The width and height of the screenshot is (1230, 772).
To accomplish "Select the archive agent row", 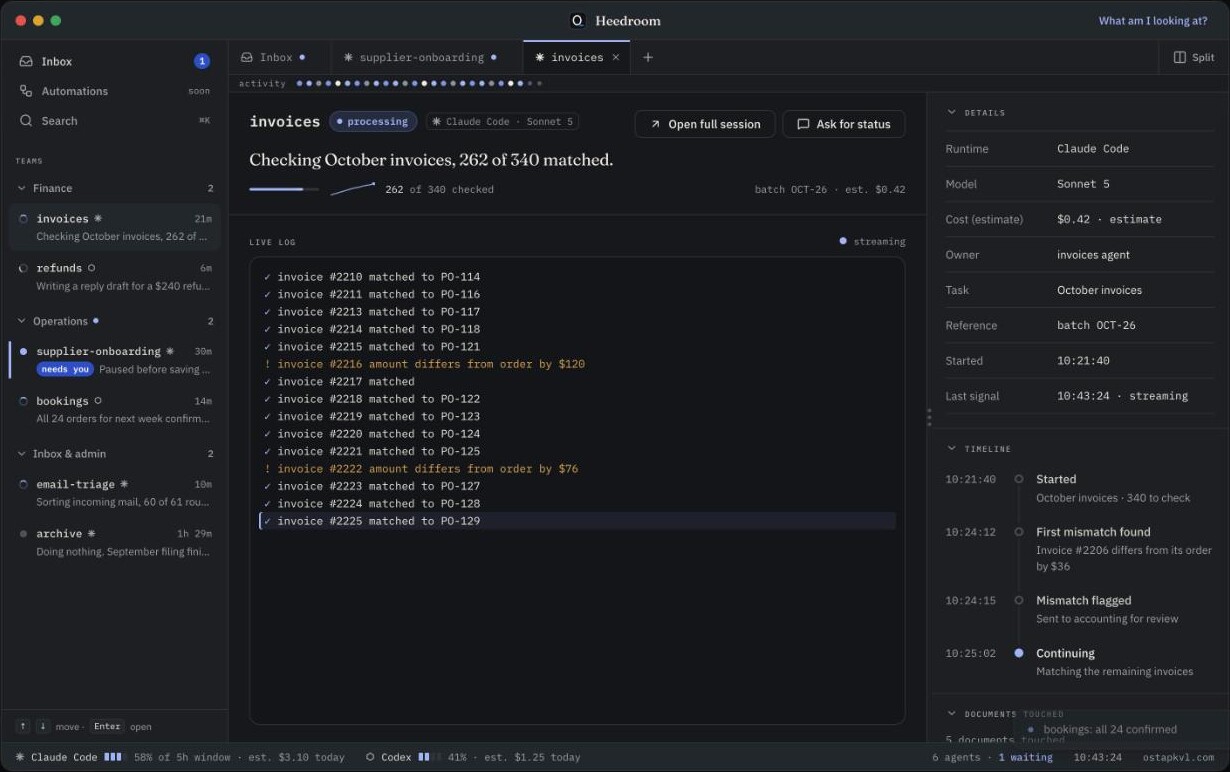I will tap(114, 542).
